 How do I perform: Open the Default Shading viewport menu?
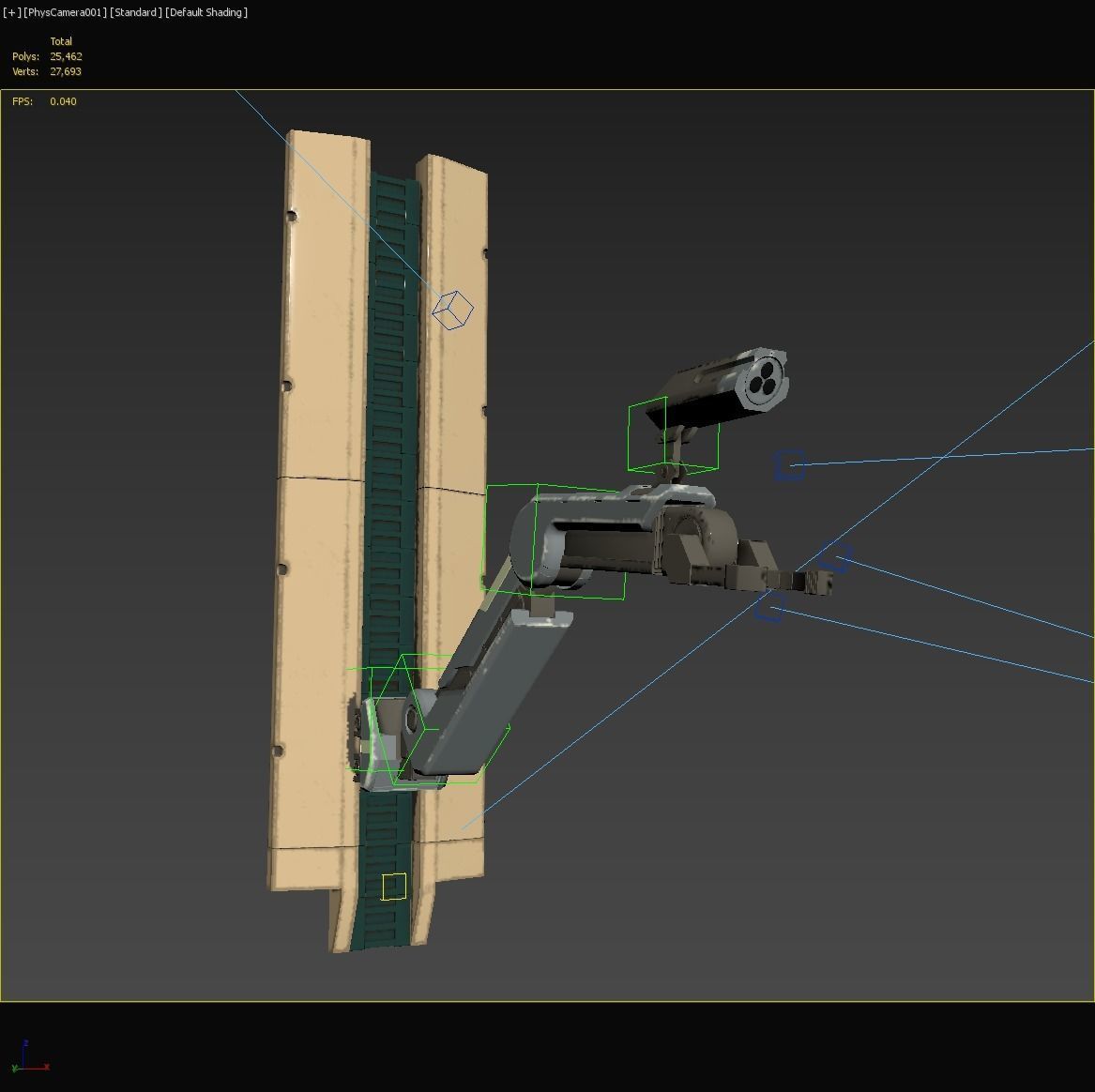pyautogui.click(x=206, y=12)
